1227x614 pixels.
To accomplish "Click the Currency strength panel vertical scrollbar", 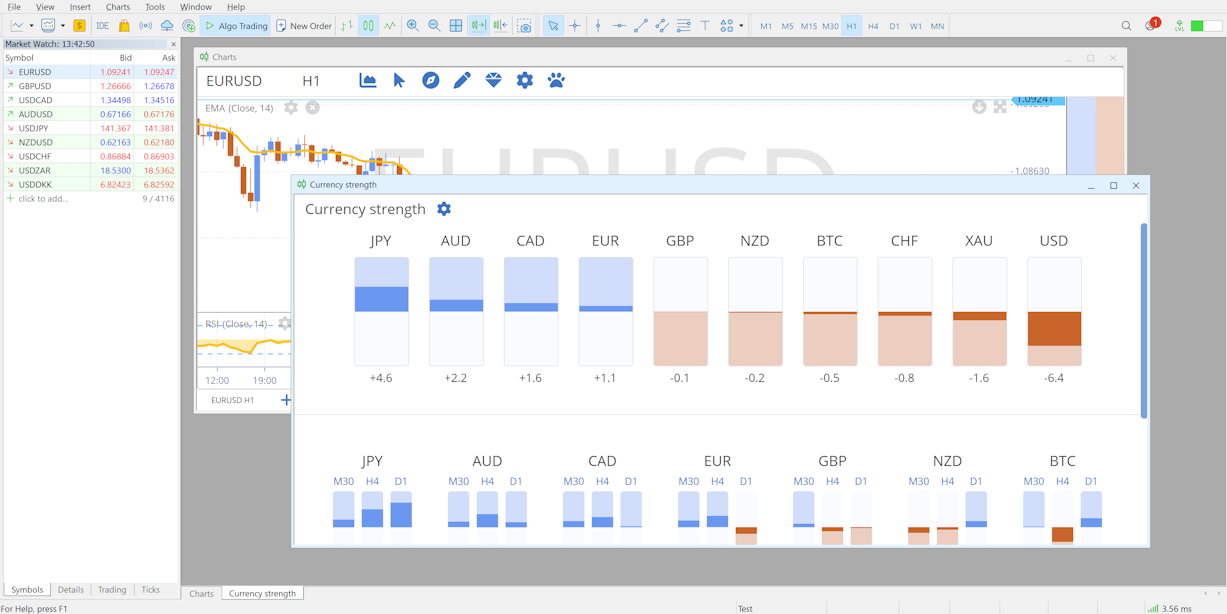I will 1144,320.
